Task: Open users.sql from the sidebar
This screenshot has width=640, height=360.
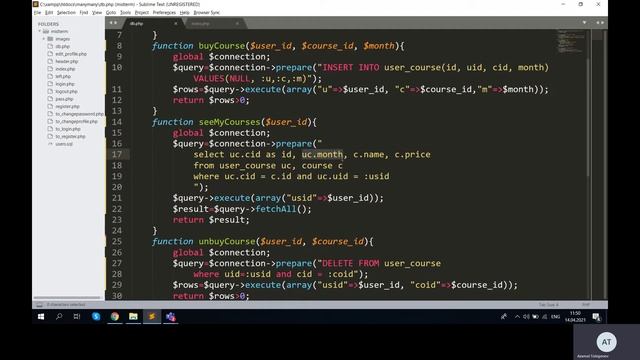Action: pos(64,144)
